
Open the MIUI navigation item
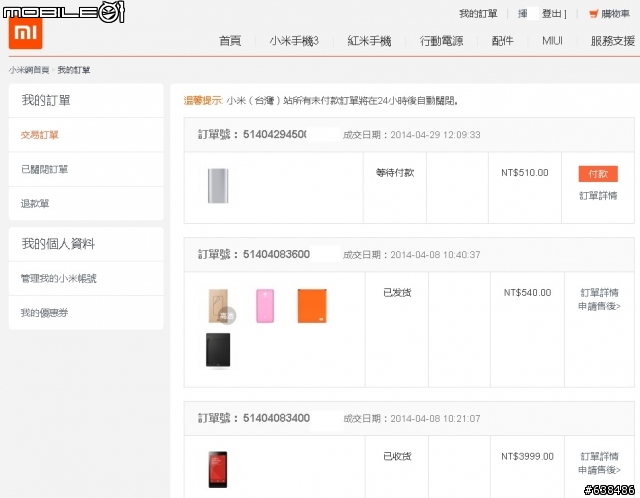[x=552, y=41]
